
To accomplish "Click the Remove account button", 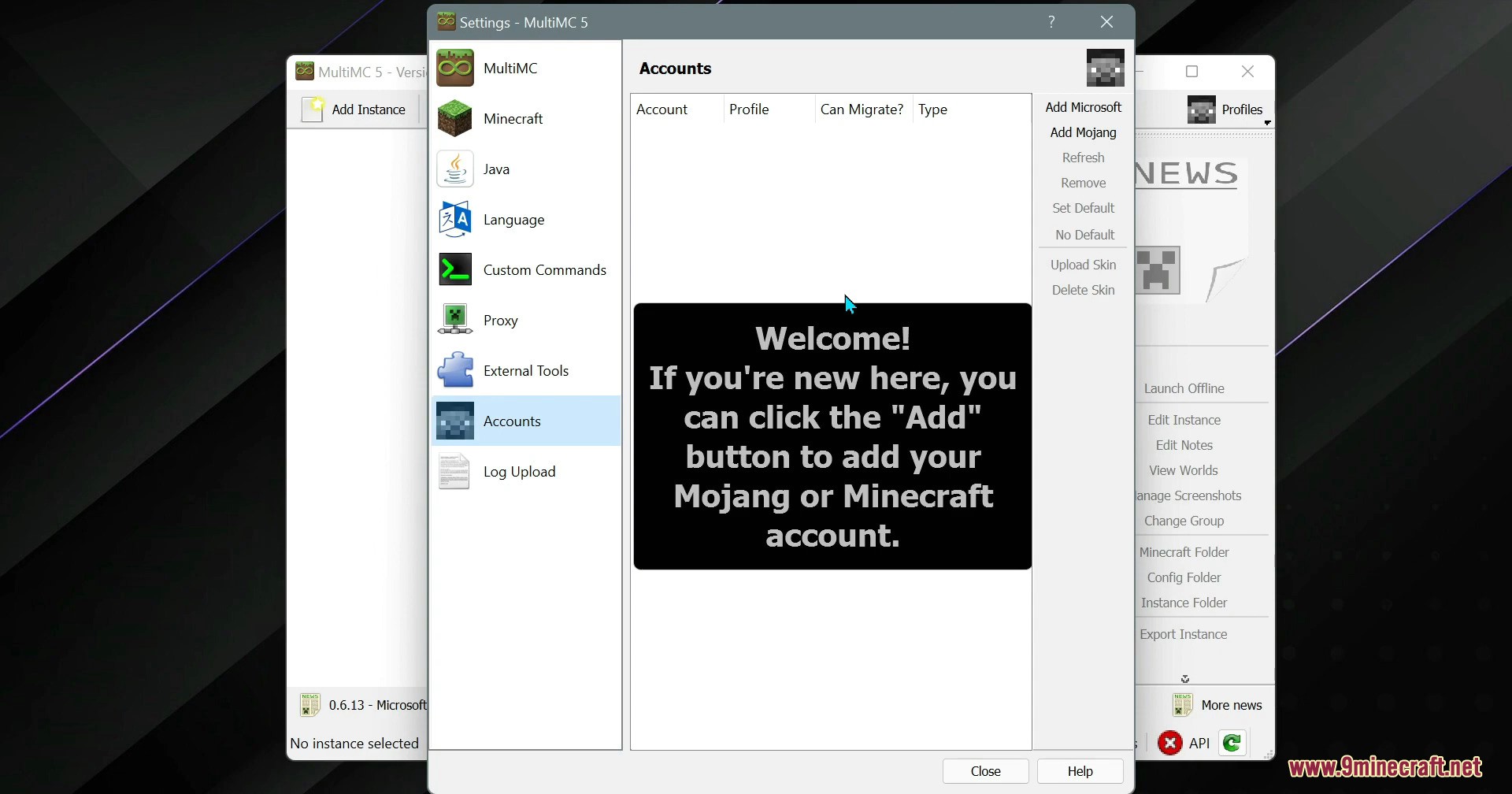I will [1083, 183].
